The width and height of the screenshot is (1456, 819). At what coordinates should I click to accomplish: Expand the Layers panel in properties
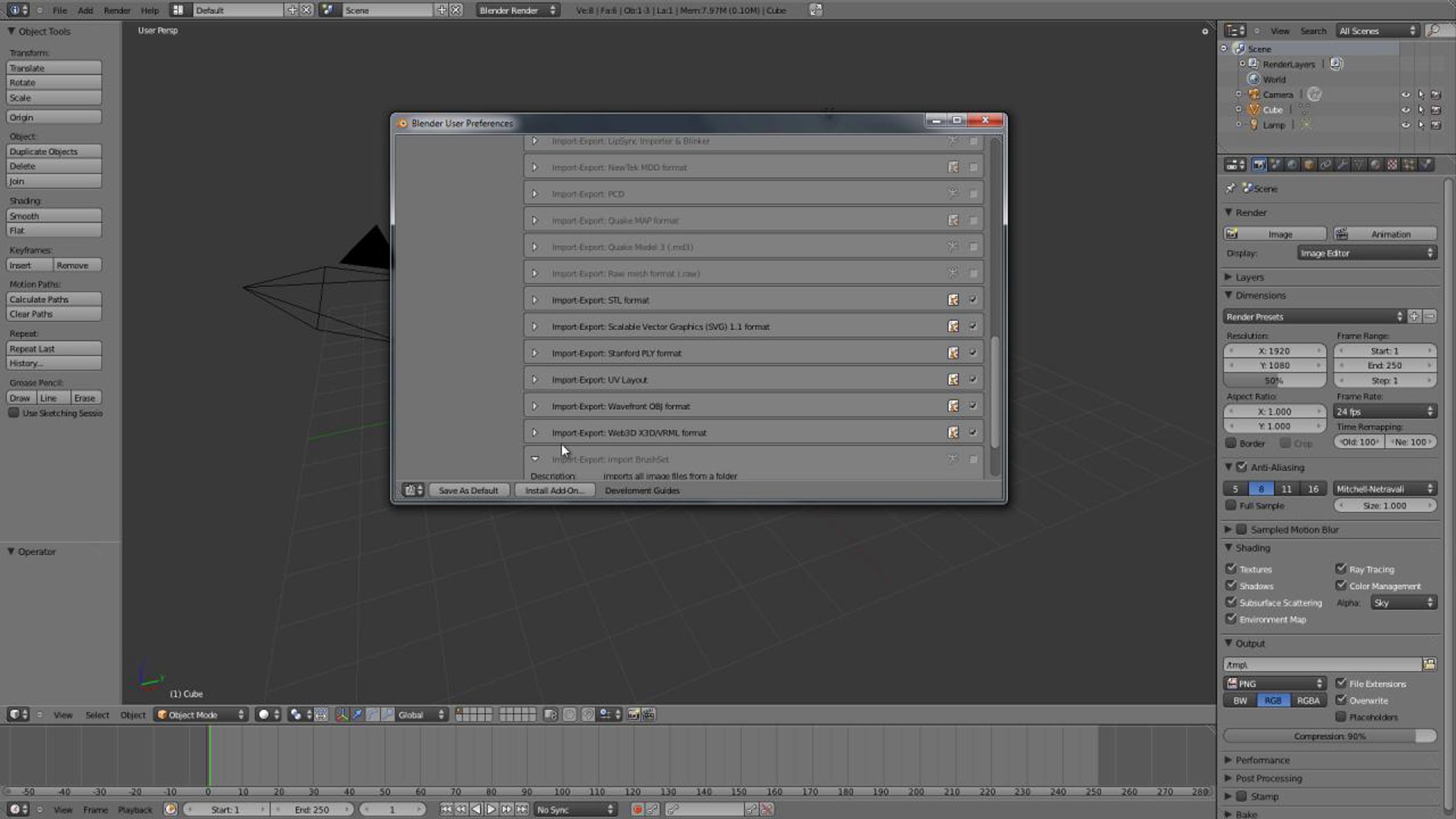[x=1228, y=277]
